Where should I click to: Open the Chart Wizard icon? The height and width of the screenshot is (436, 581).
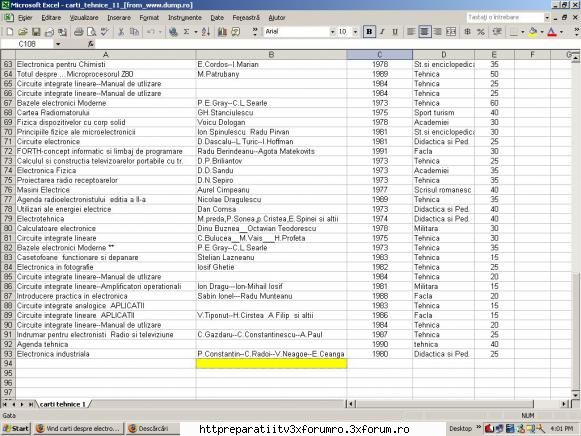coord(222,32)
